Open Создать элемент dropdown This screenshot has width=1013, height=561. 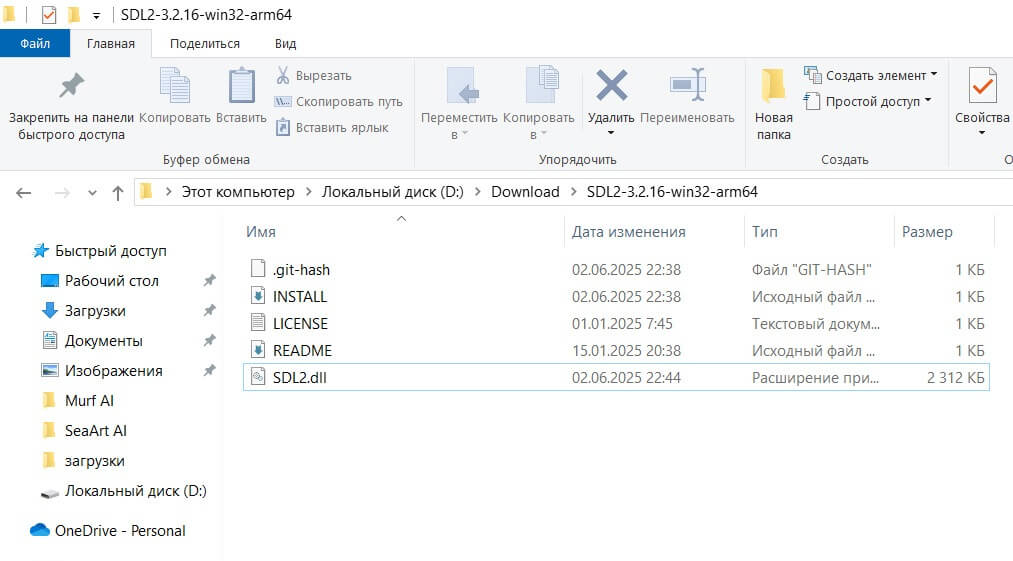point(870,75)
